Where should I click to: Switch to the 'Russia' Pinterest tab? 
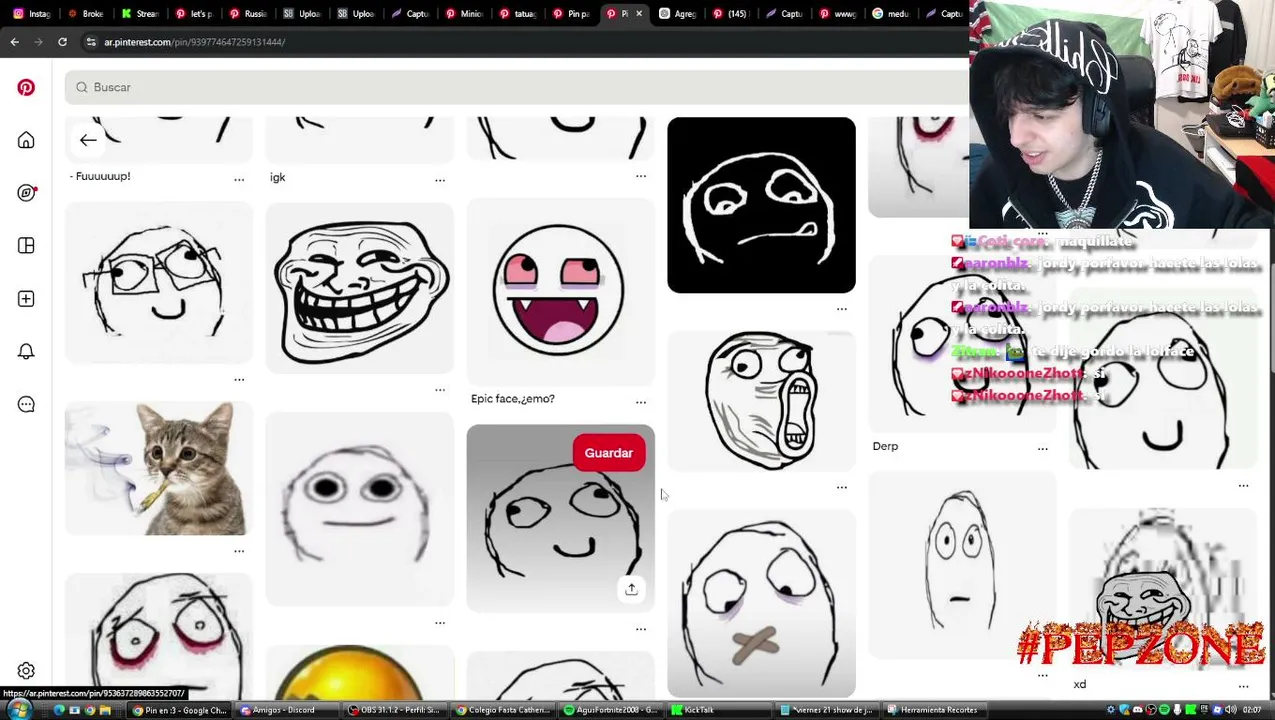pos(247,13)
